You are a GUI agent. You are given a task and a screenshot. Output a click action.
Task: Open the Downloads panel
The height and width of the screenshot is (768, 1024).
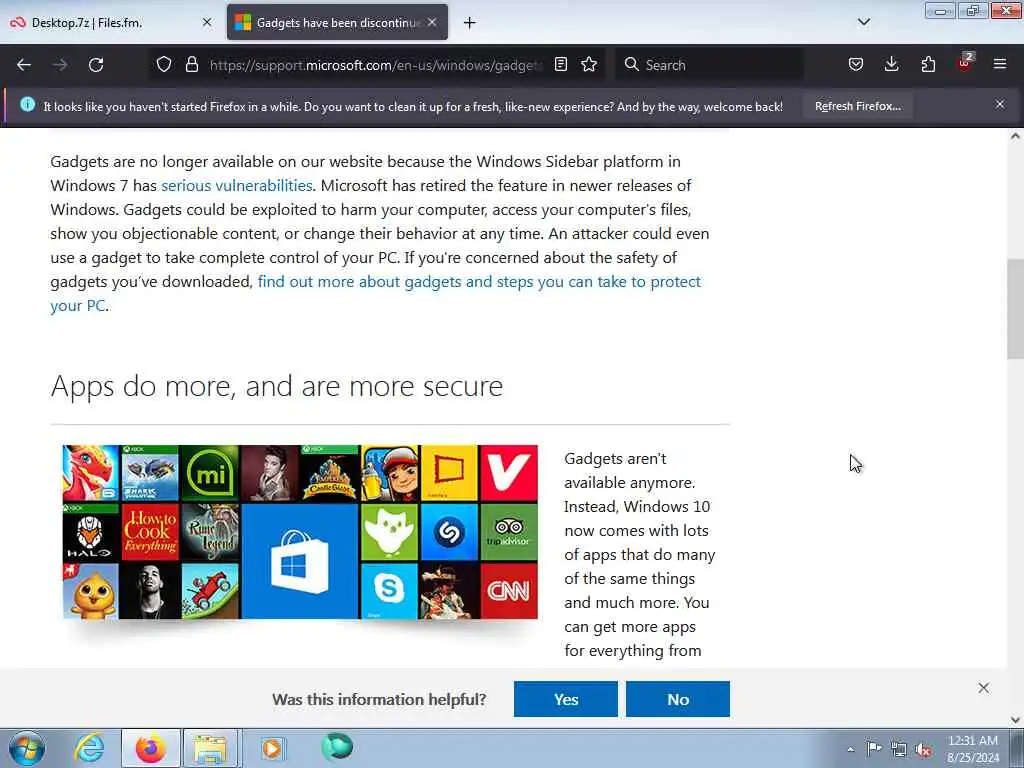coord(891,65)
